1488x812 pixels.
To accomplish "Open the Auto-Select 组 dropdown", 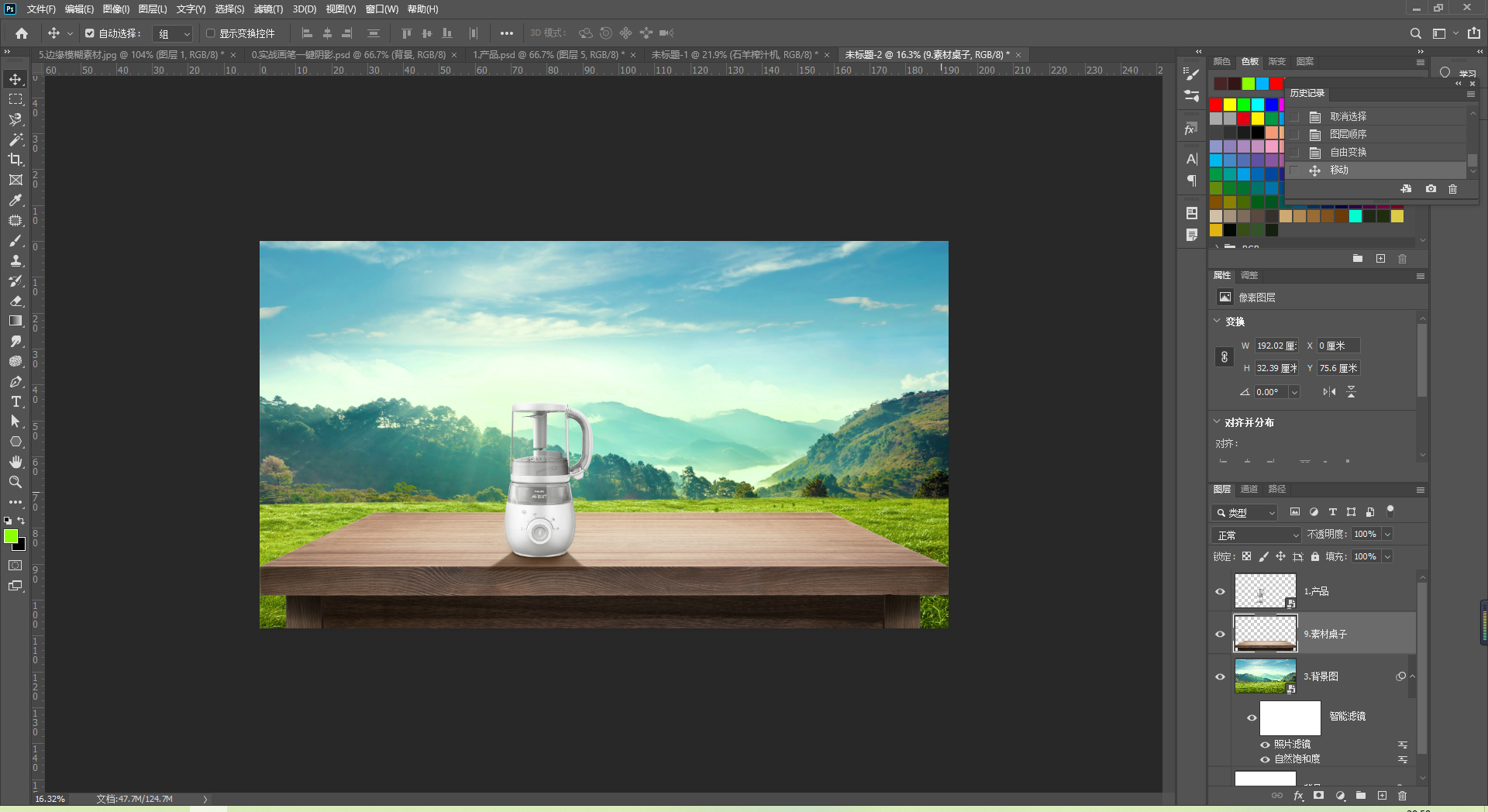I will 173,34.
